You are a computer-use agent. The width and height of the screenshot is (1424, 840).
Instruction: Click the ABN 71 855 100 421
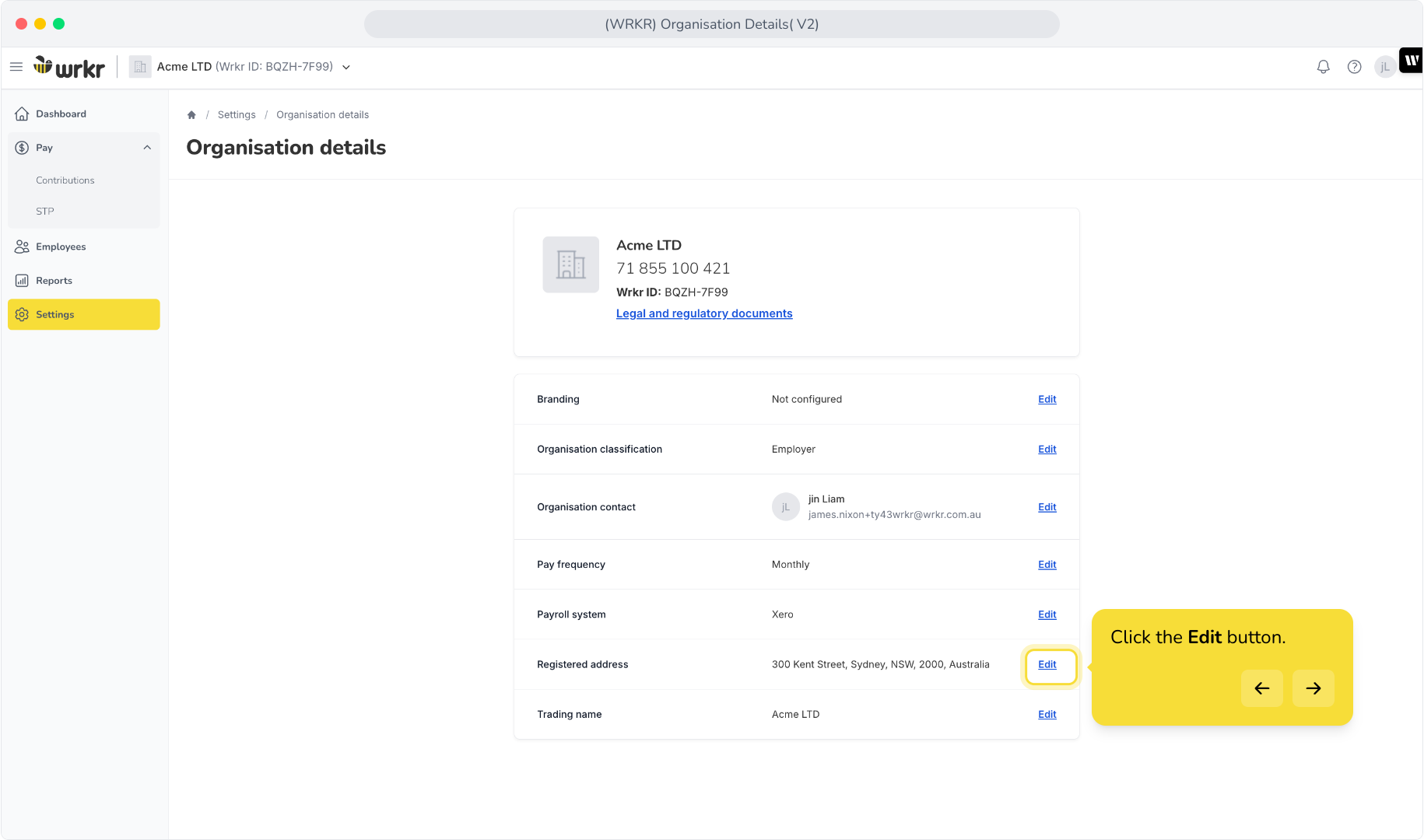tap(673, 268)
